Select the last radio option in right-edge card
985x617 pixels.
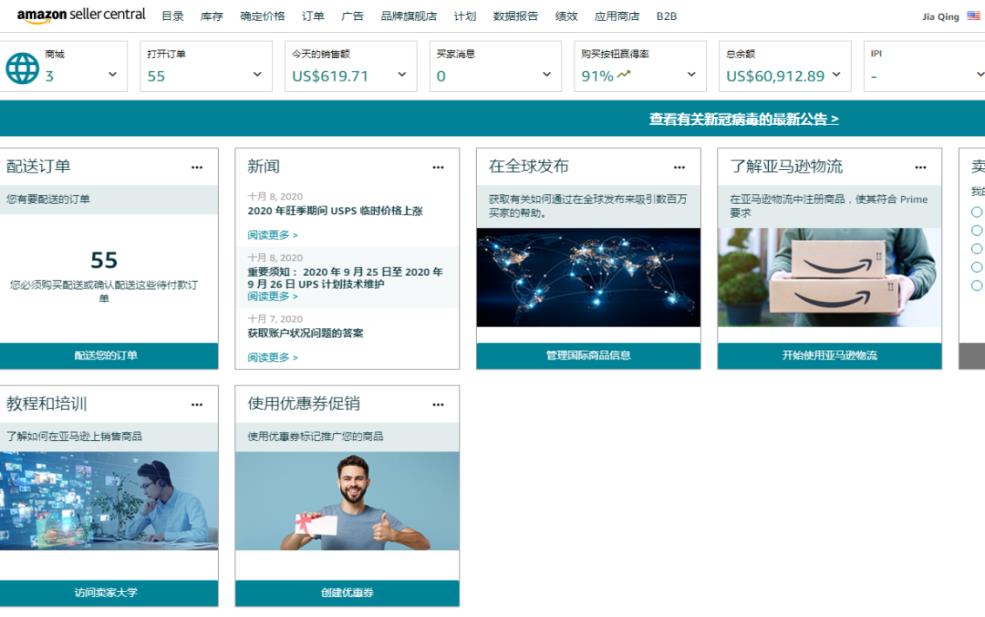[x=977, y=285]
